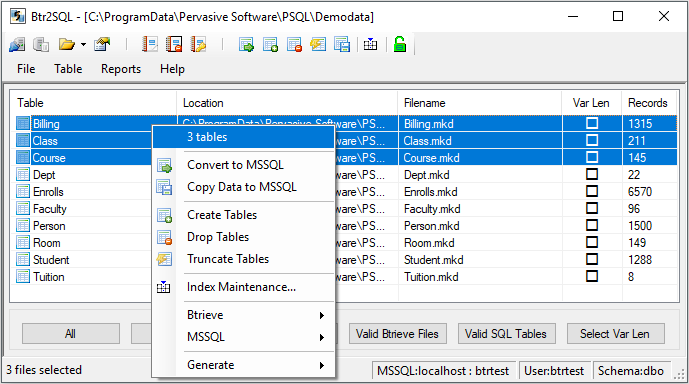Select Truncate Tables from context menu
Screen dimensions: 689x384
(243, 259)
